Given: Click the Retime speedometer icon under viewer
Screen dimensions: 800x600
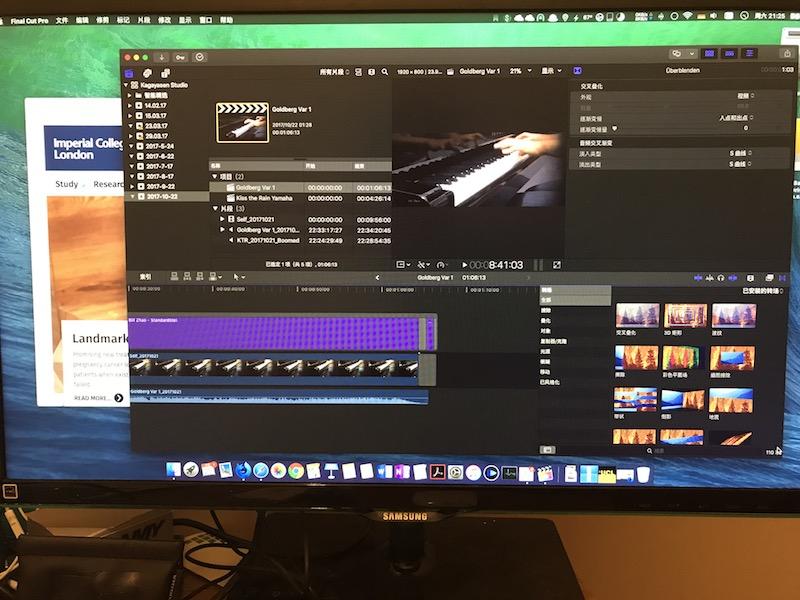Looking at the screenshot, I should pyautogui.click(x=442, y=265).
